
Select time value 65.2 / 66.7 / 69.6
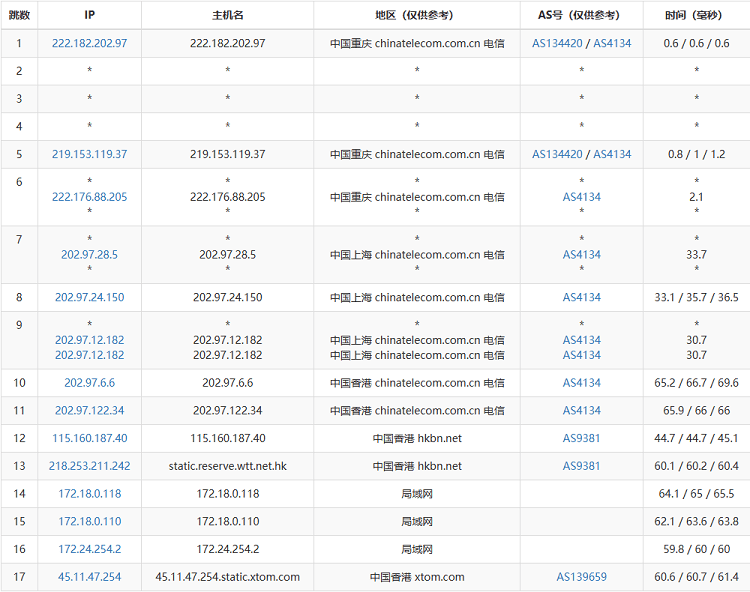pos(696,383)
